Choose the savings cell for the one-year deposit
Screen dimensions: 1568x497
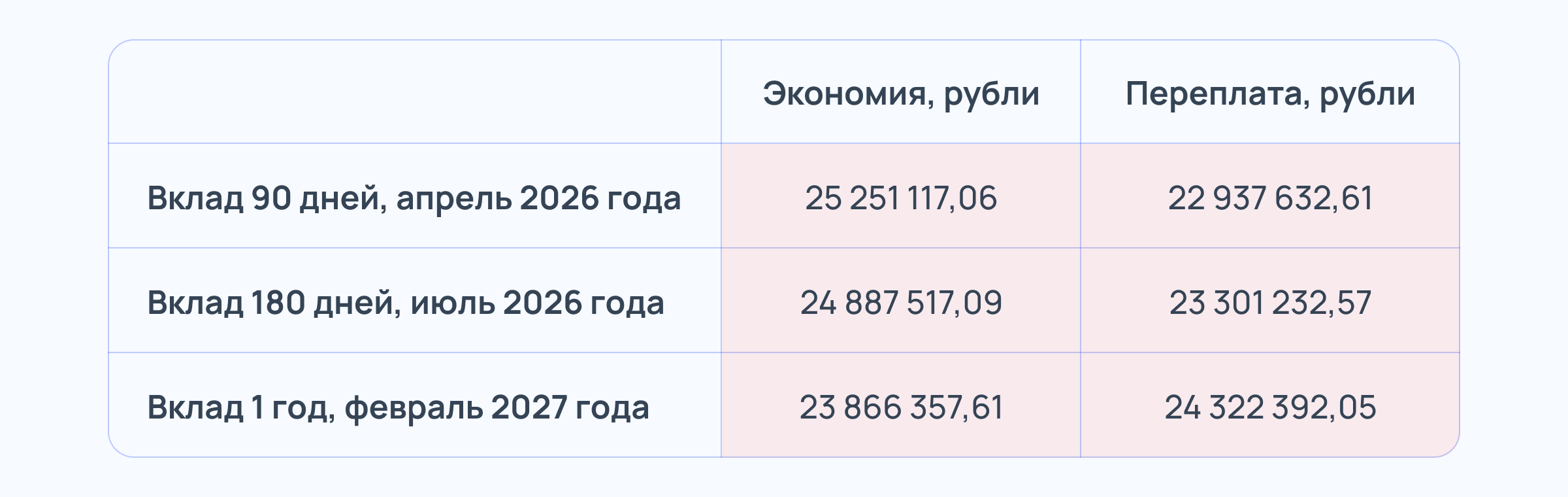point(900,432)
